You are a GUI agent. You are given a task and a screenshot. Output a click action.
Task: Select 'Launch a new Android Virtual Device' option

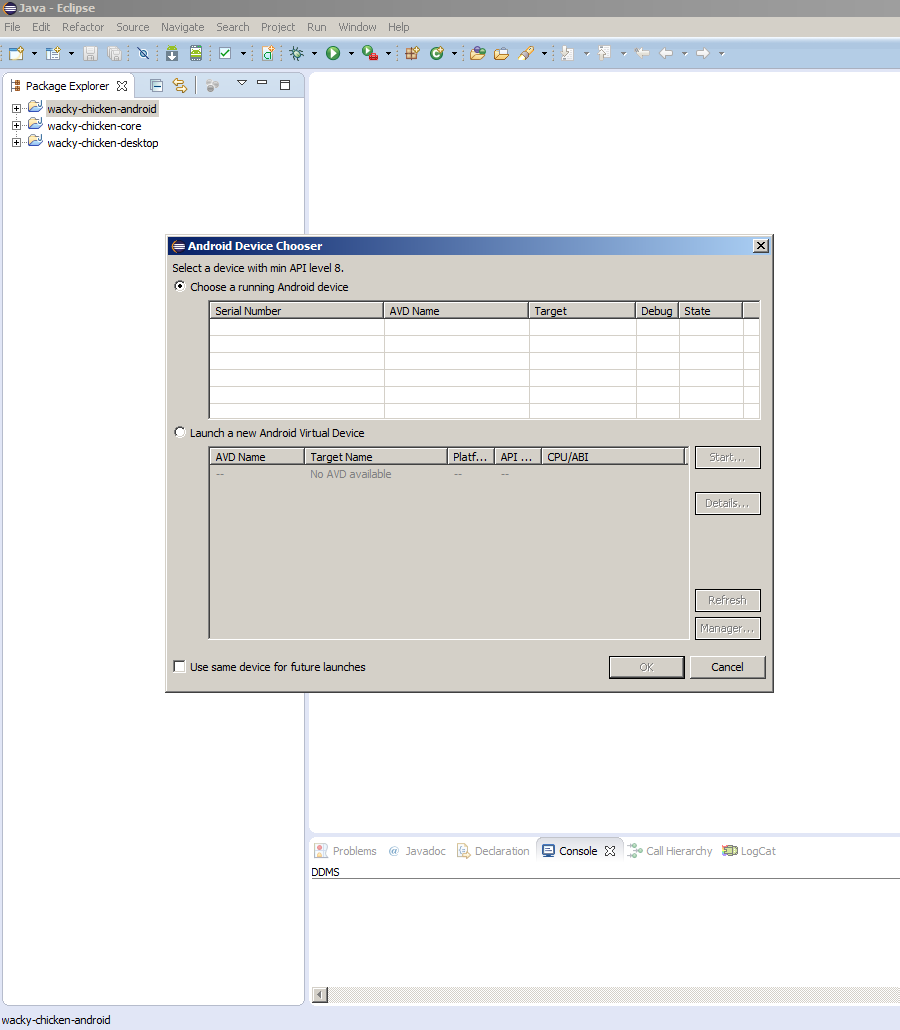[180, 433]
